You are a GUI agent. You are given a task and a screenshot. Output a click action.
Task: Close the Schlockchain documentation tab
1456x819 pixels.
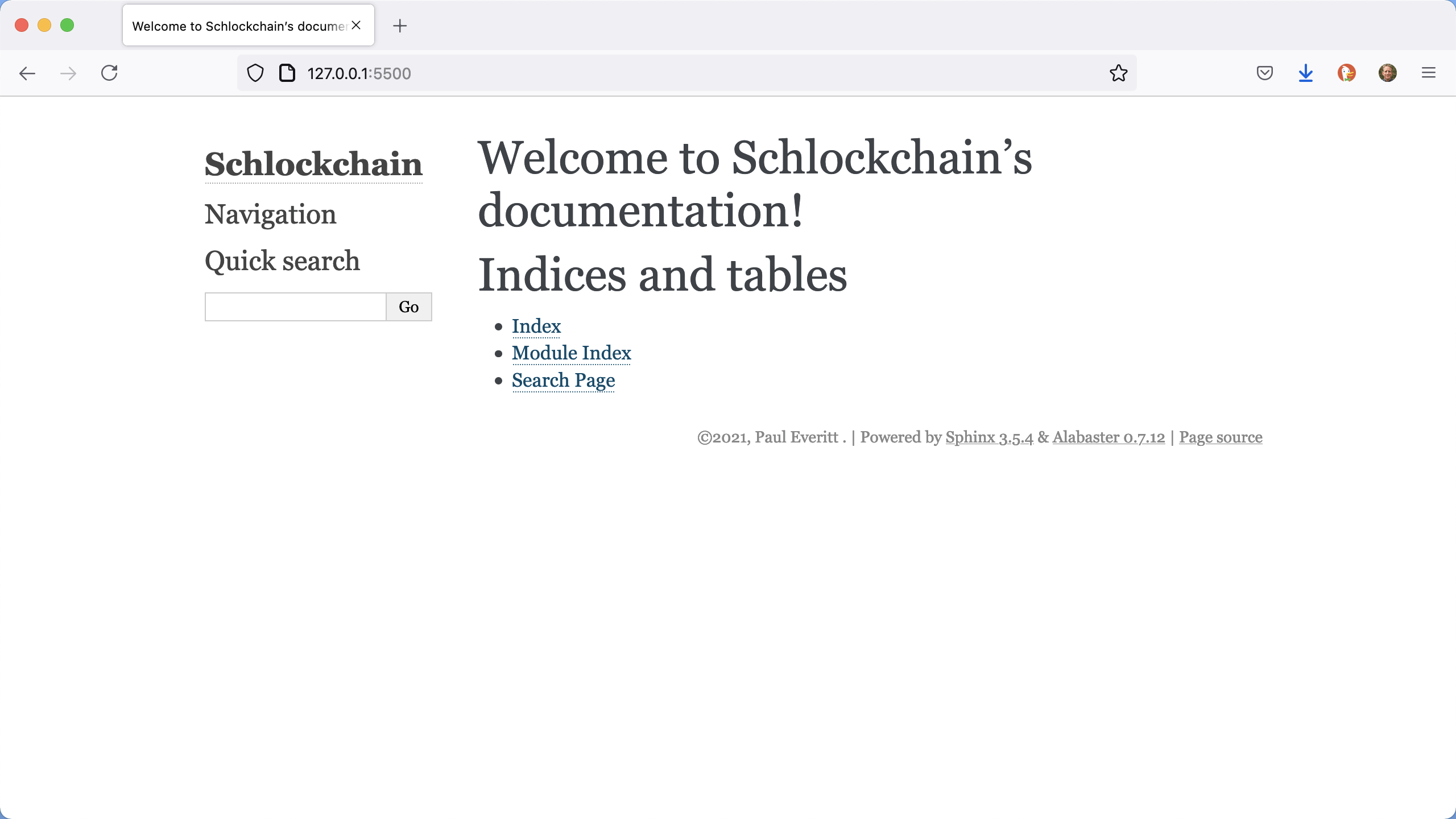[x=357, y=26]
